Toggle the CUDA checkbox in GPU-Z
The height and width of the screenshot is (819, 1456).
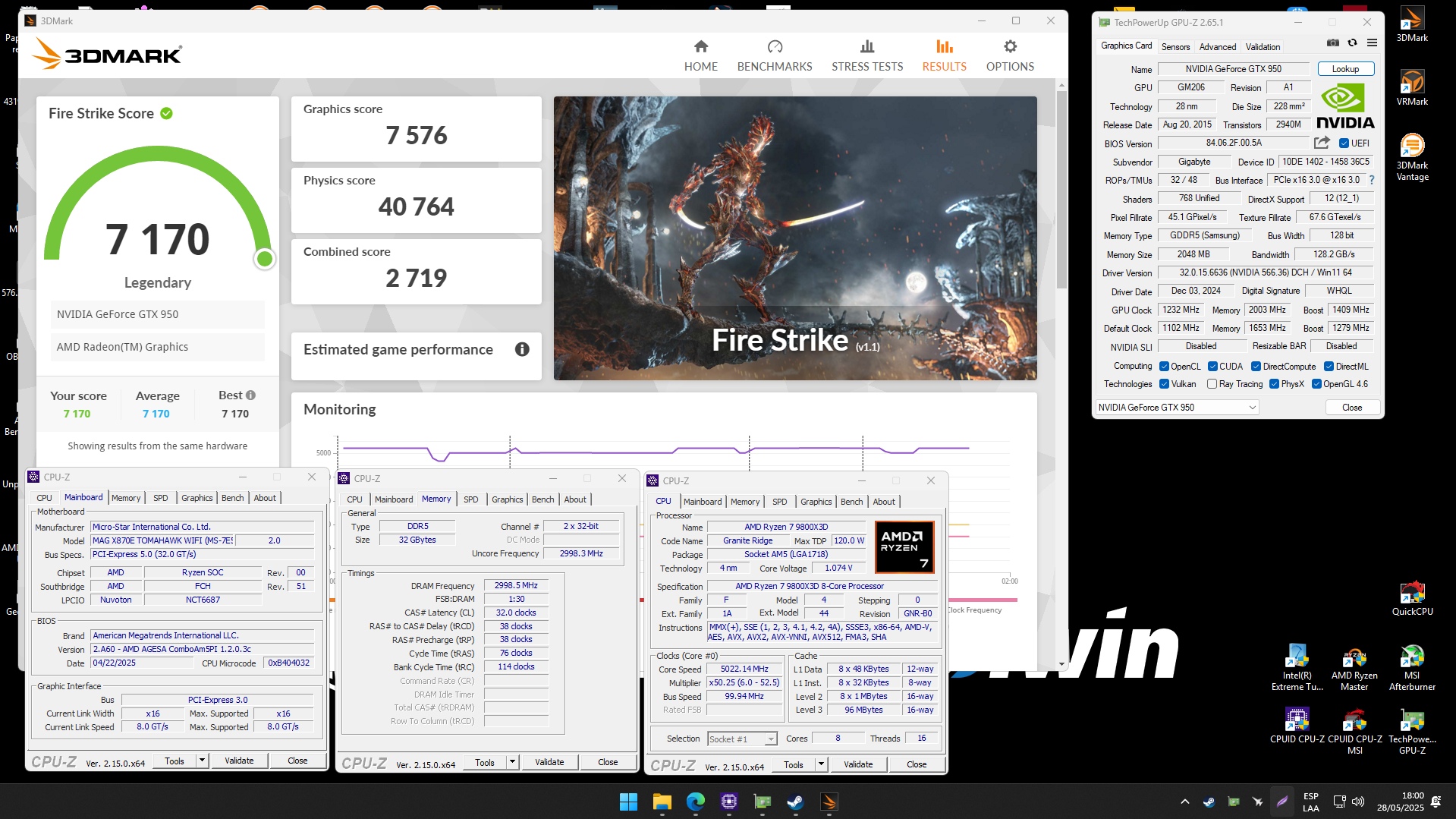1212,367
